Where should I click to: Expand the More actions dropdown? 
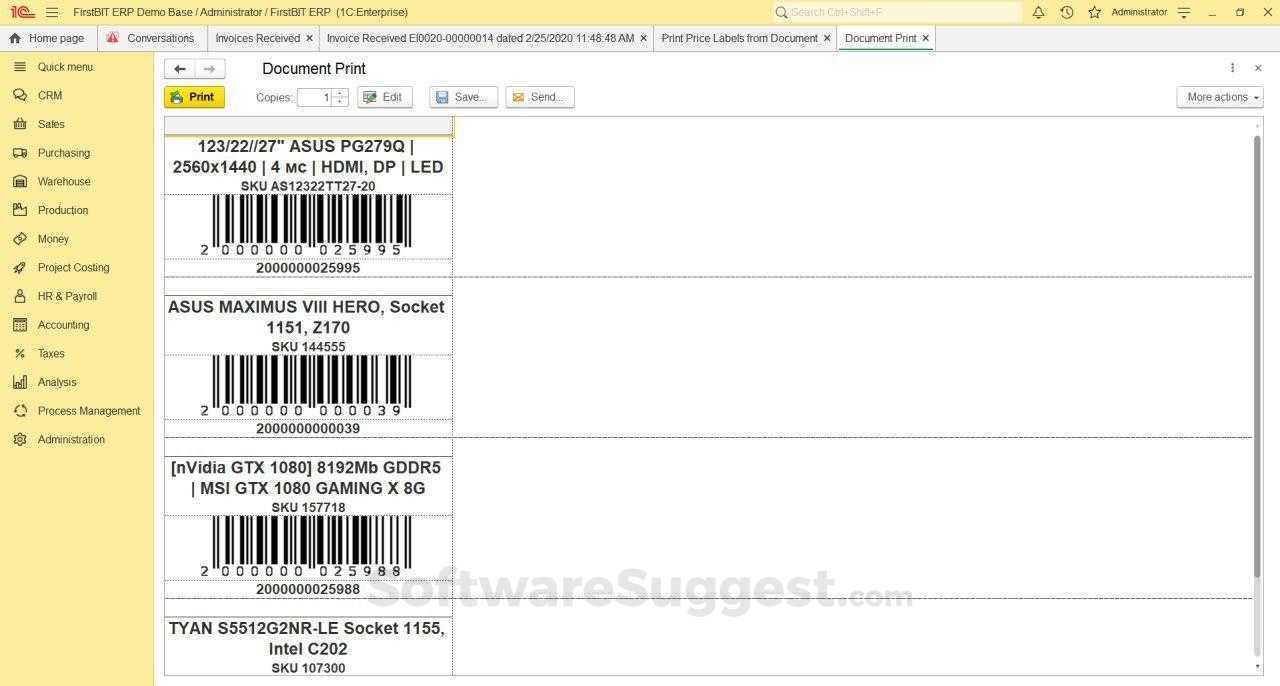tap(1220, 97)
